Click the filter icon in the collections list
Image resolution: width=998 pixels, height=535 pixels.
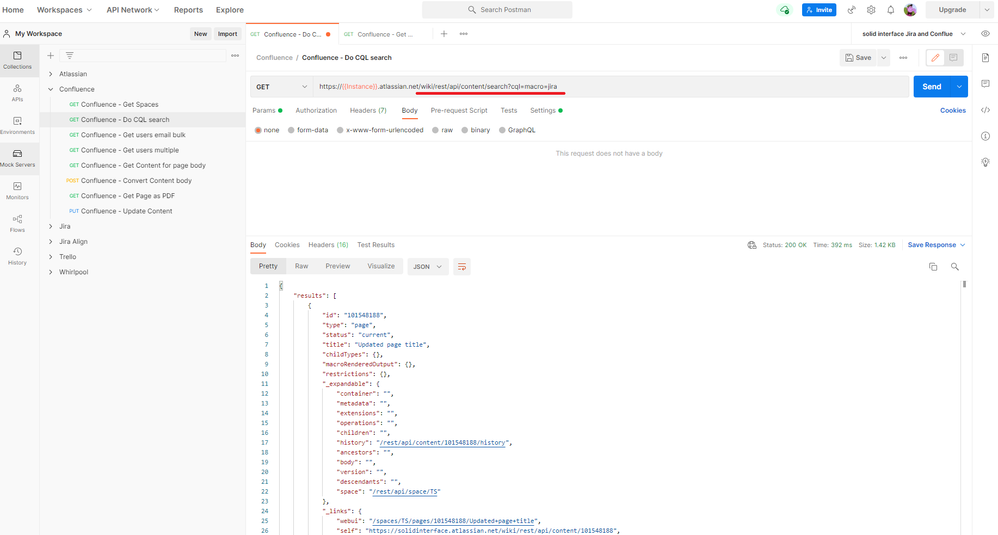tap(69, 55)
